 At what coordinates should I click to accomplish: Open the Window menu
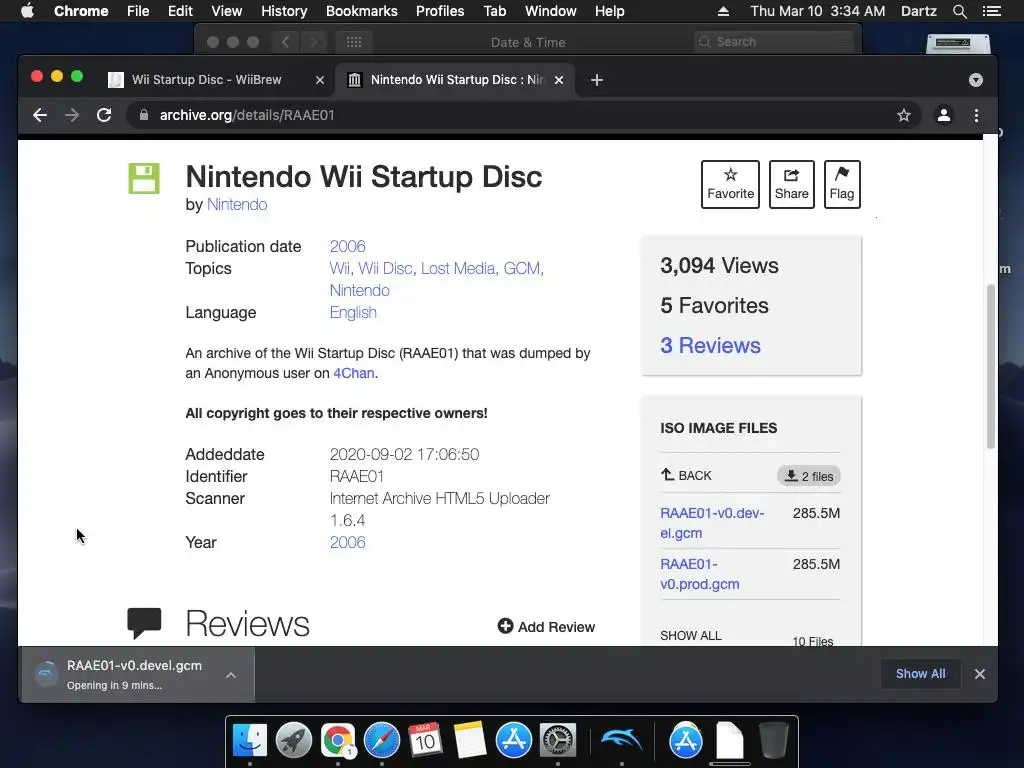pos(551,11)
